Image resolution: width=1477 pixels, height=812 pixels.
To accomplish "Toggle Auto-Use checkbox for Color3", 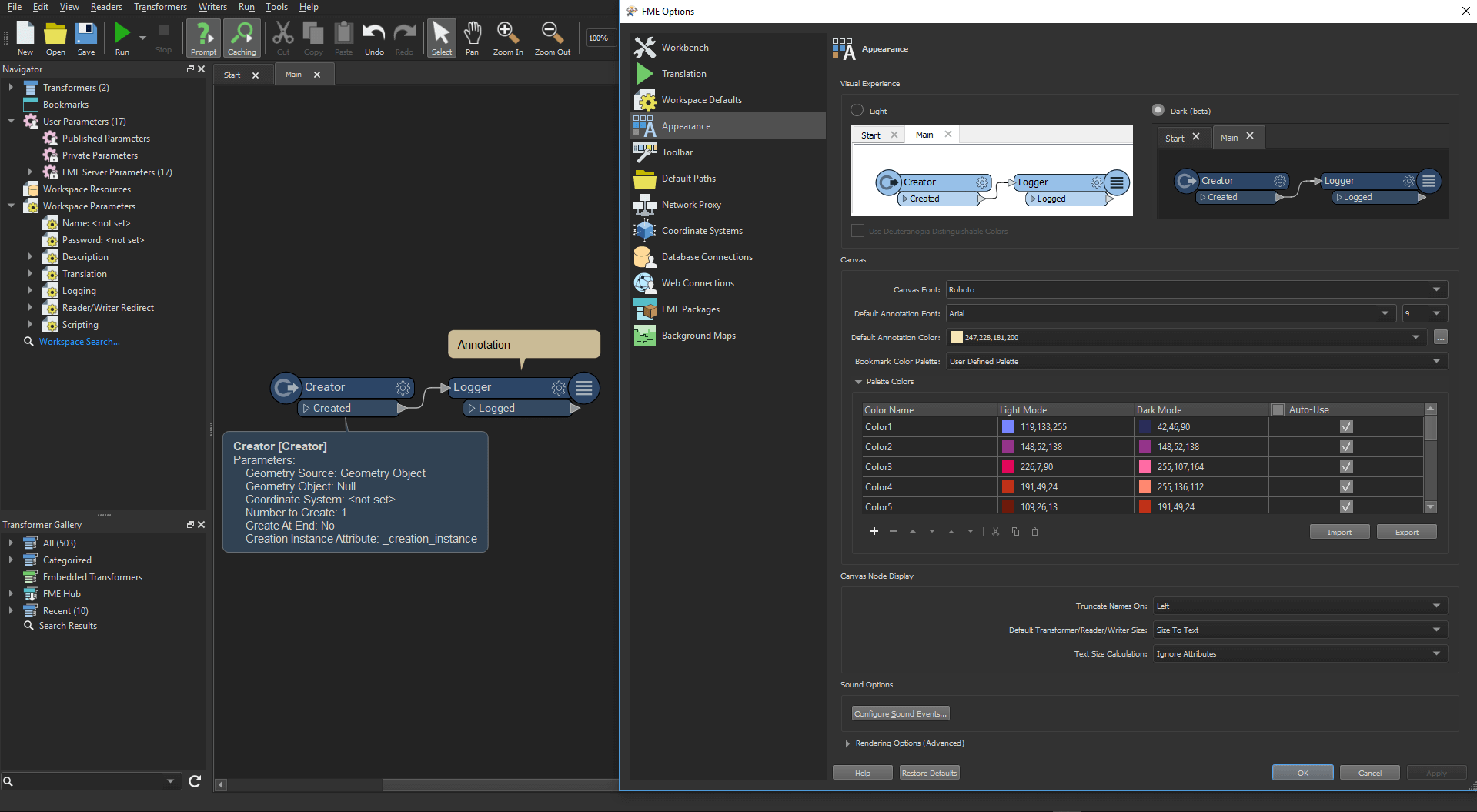I will (1346, 467).
